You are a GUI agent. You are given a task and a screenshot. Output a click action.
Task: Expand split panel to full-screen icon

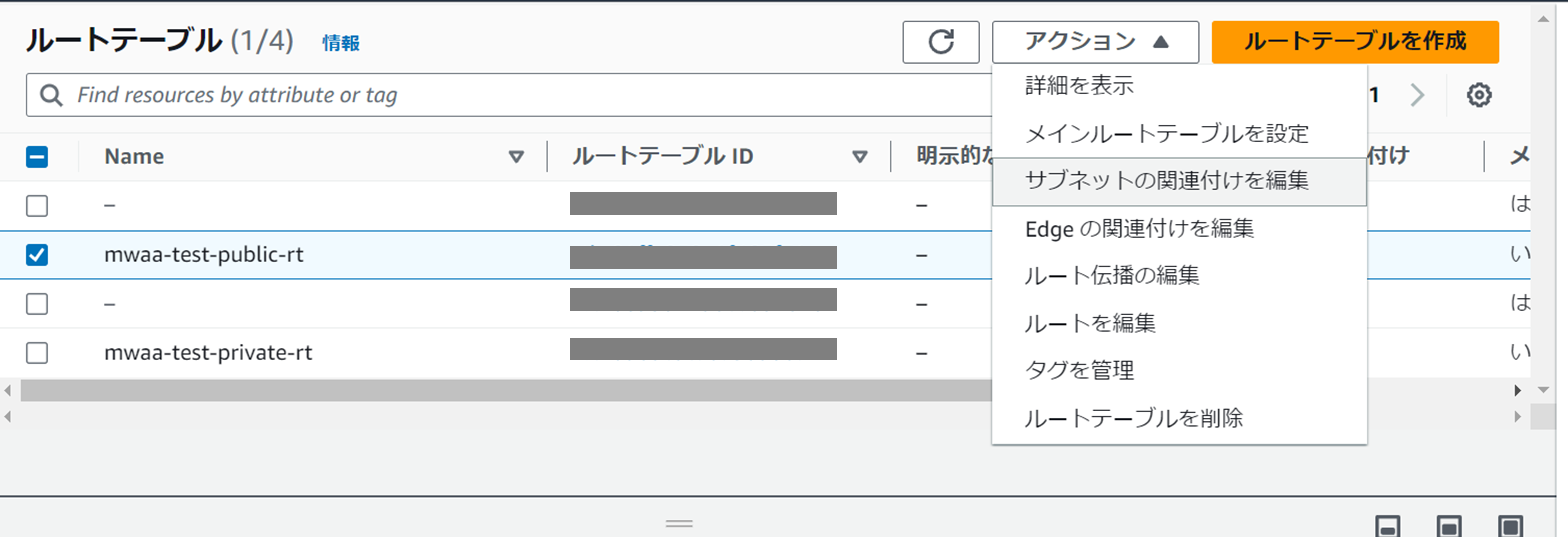[x=1511, y=527]
